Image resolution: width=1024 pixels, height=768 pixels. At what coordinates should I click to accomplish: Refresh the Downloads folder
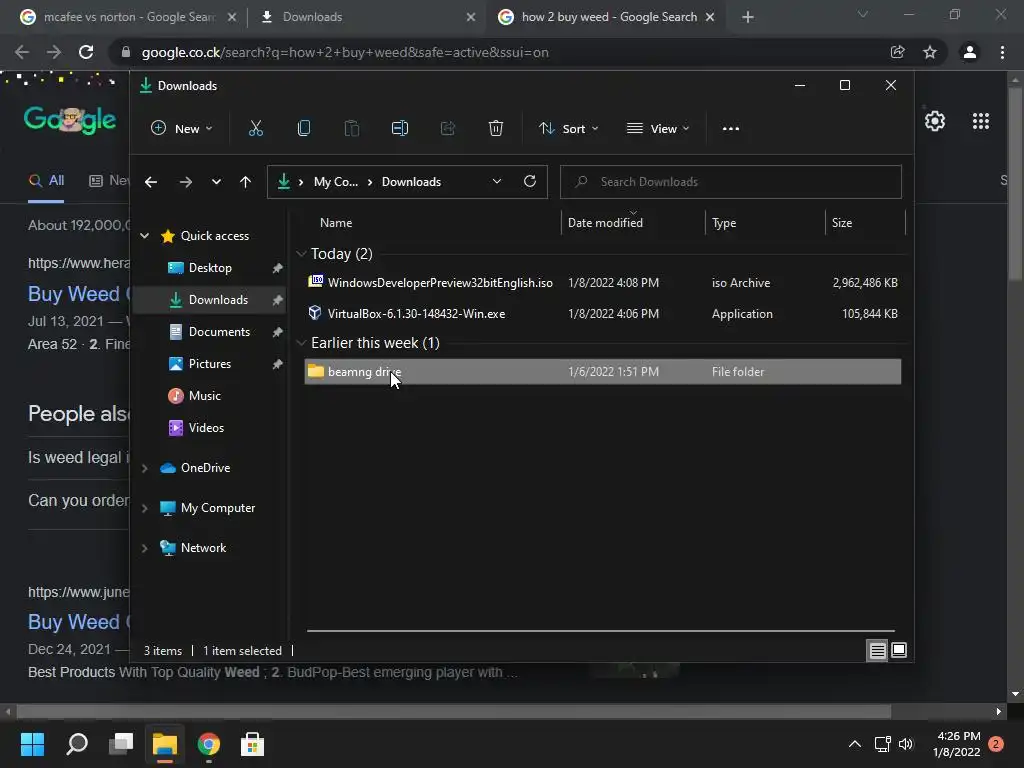pos(530,182)
